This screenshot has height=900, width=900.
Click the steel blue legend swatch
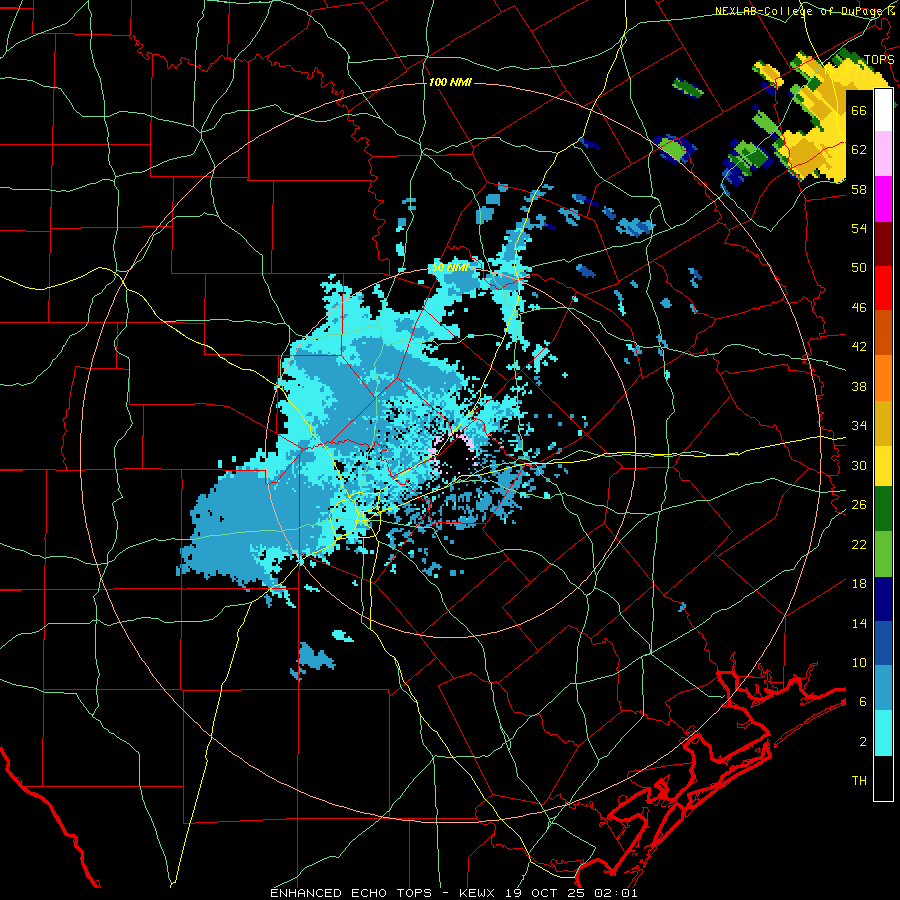tap(883, 688)
